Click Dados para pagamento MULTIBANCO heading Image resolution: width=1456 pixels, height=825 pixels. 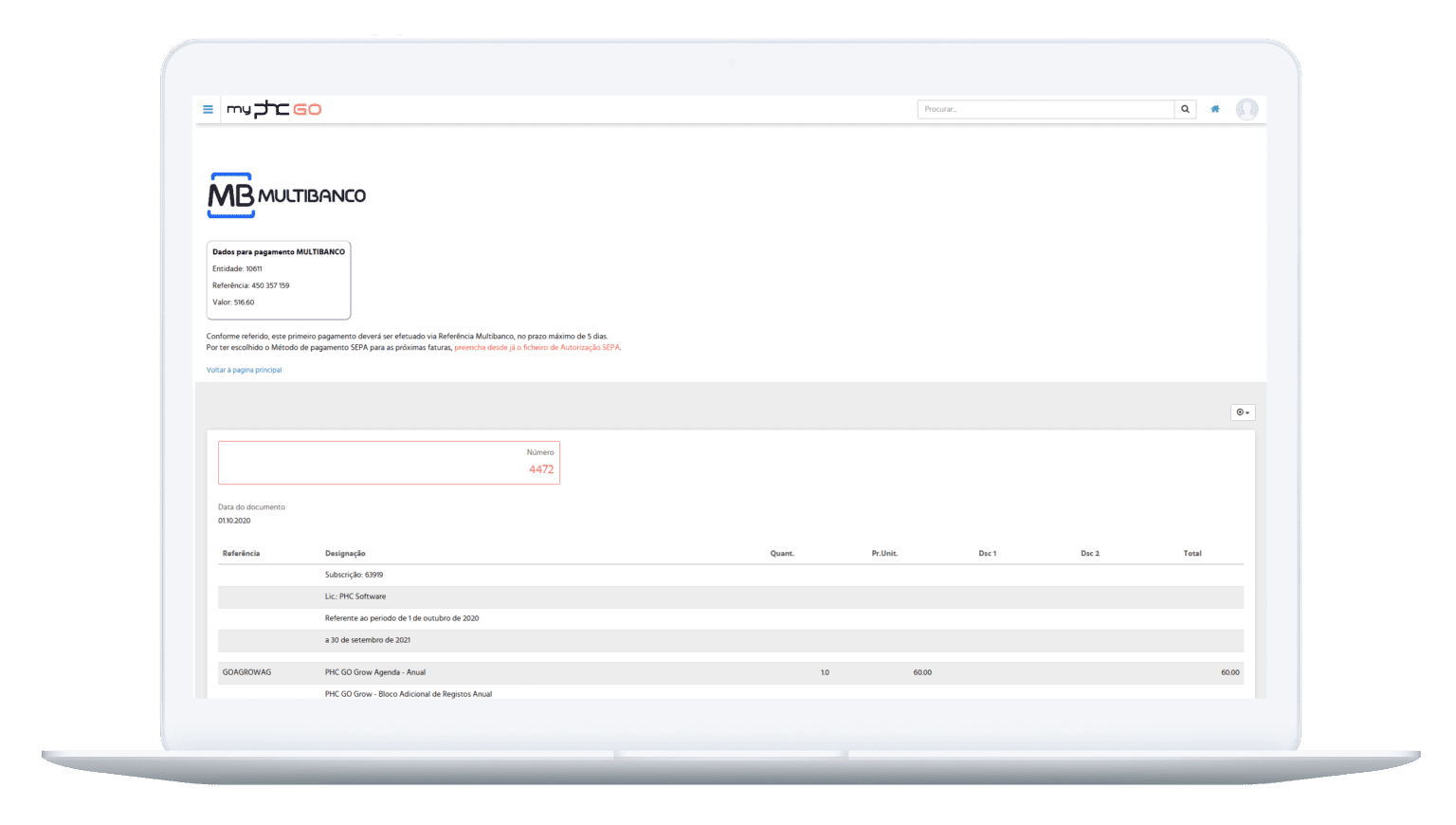click(x=279, y=252)
